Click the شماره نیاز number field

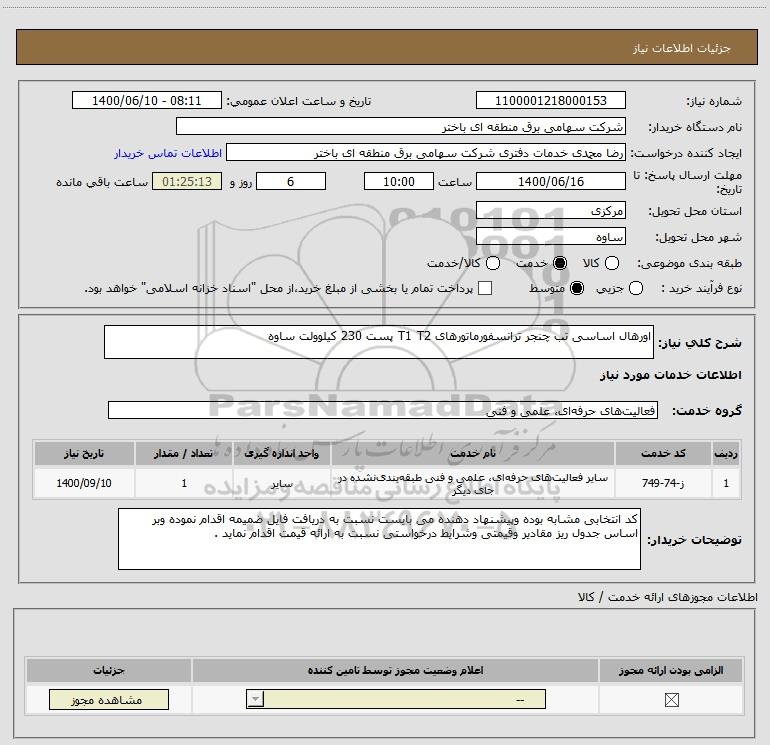coord(550,100)
